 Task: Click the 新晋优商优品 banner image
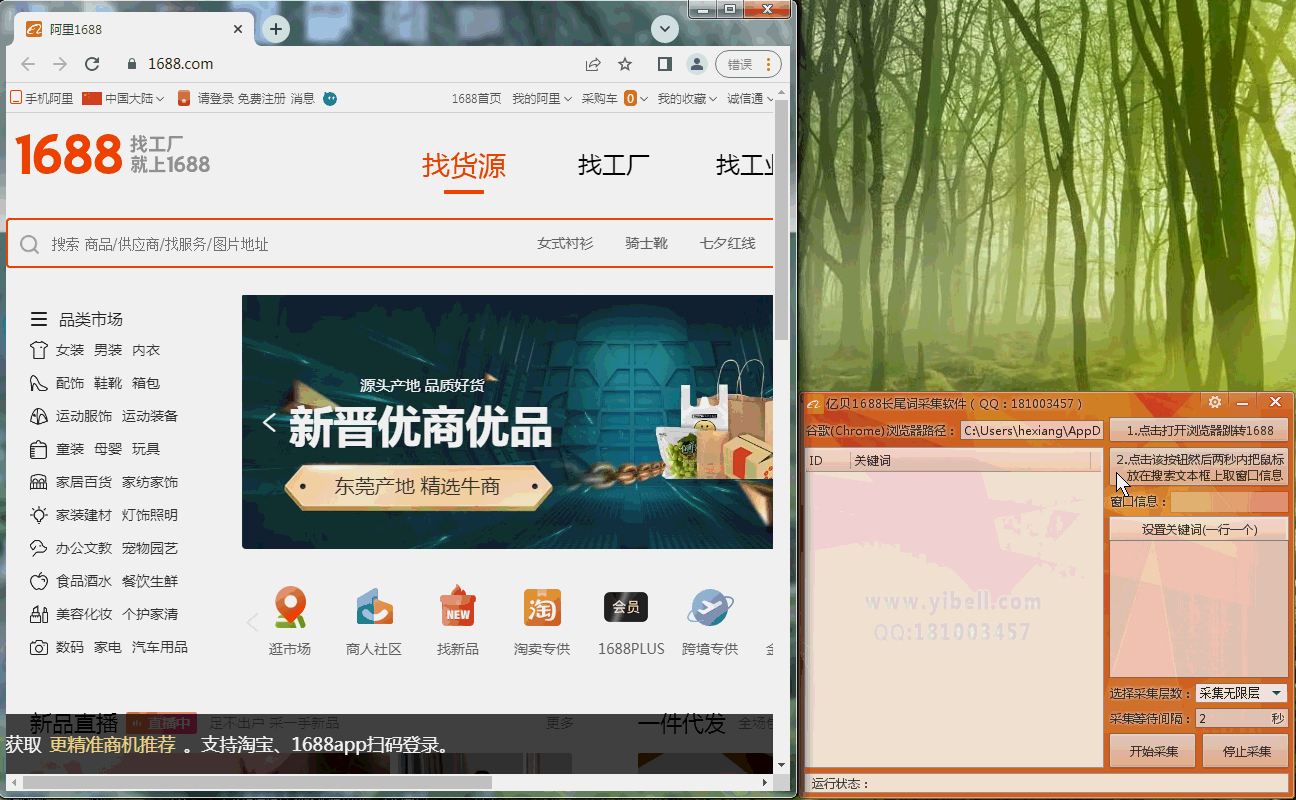click(x=507, y=422)
